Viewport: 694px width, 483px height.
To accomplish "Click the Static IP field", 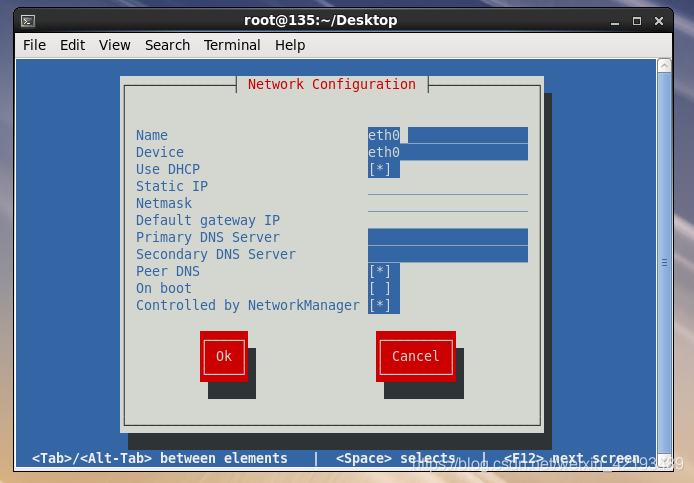I will [447, 186].
